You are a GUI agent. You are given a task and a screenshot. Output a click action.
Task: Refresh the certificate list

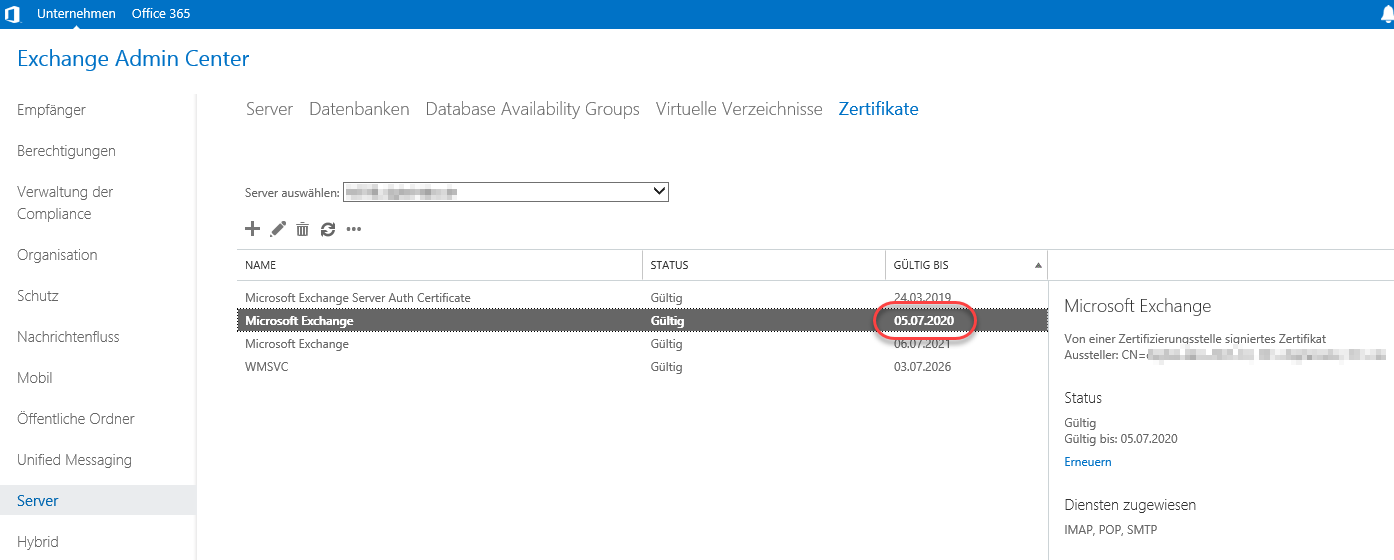tap(328, 229)
